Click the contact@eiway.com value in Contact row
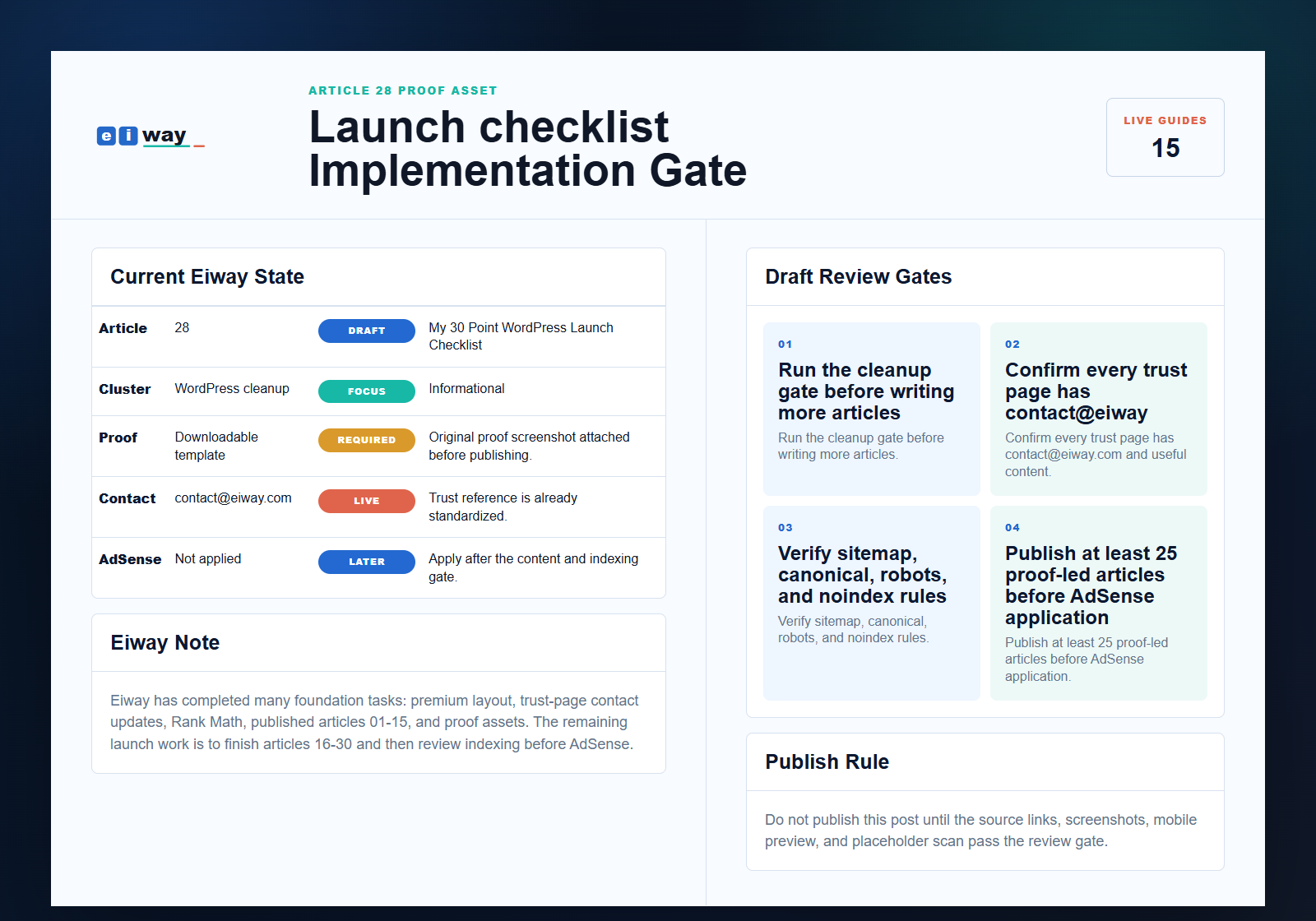Viewport: 1316px width, 921px height. [x=233, y=498]
